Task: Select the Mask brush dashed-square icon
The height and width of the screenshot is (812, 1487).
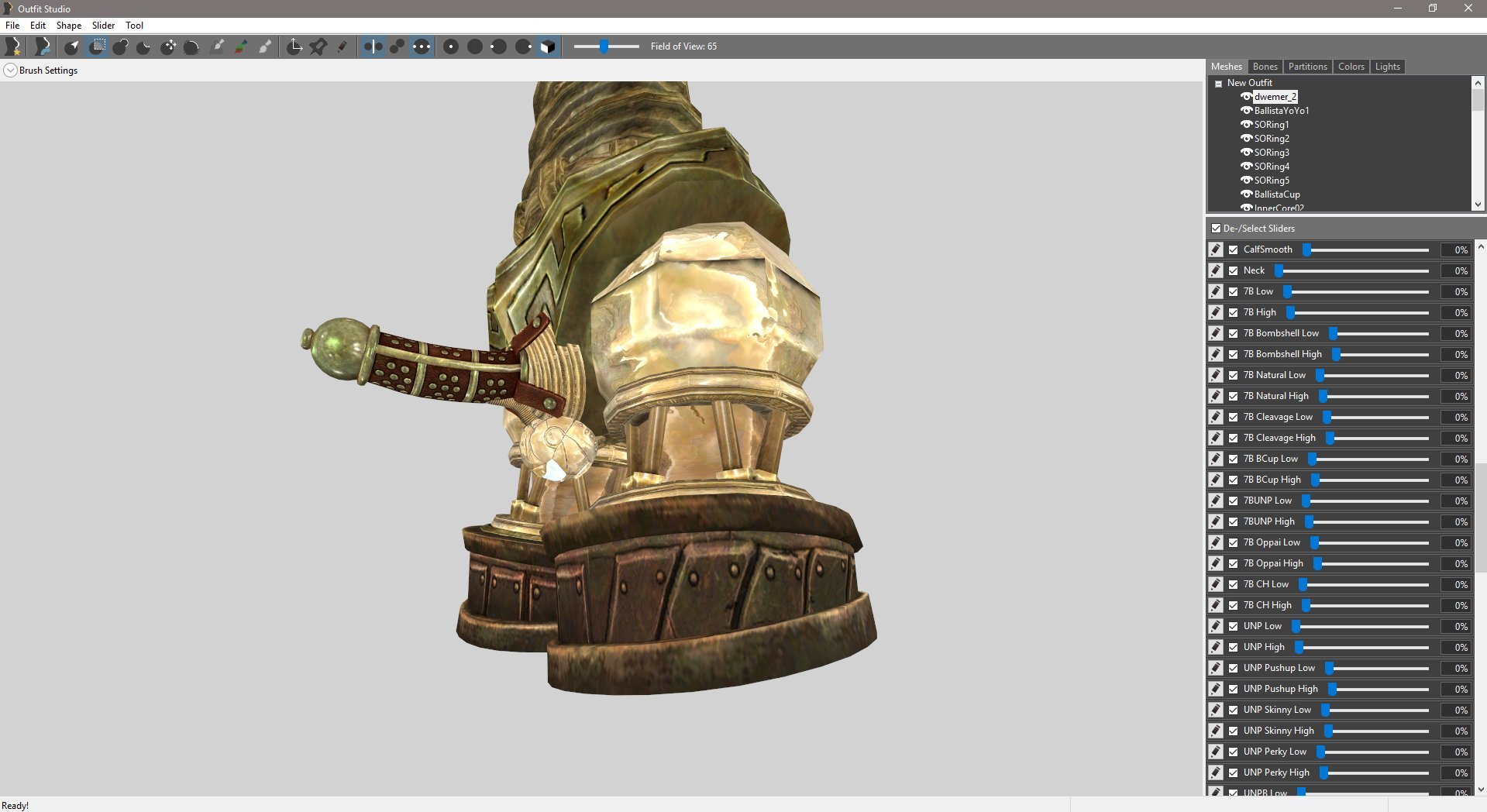Action: [97, 46]
